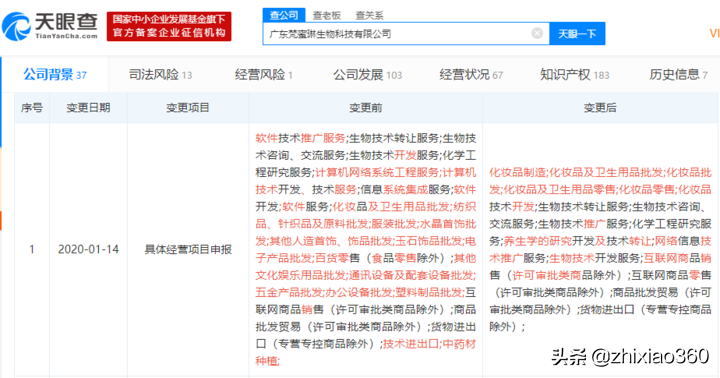Click the company name search input field
This screenshot has width=720, height=378.
coord(406,34)
